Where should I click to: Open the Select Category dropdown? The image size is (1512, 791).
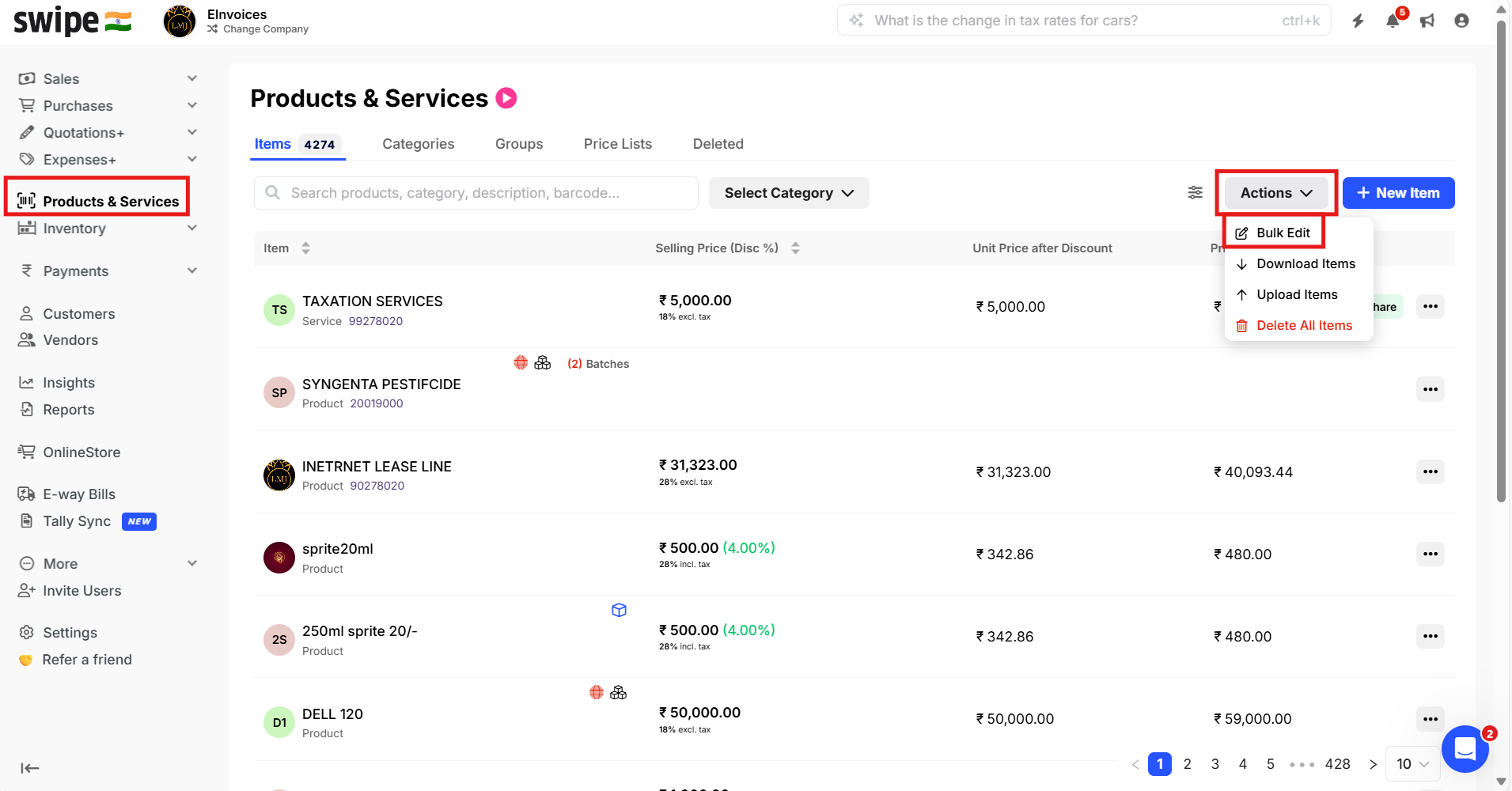(789, 193)
